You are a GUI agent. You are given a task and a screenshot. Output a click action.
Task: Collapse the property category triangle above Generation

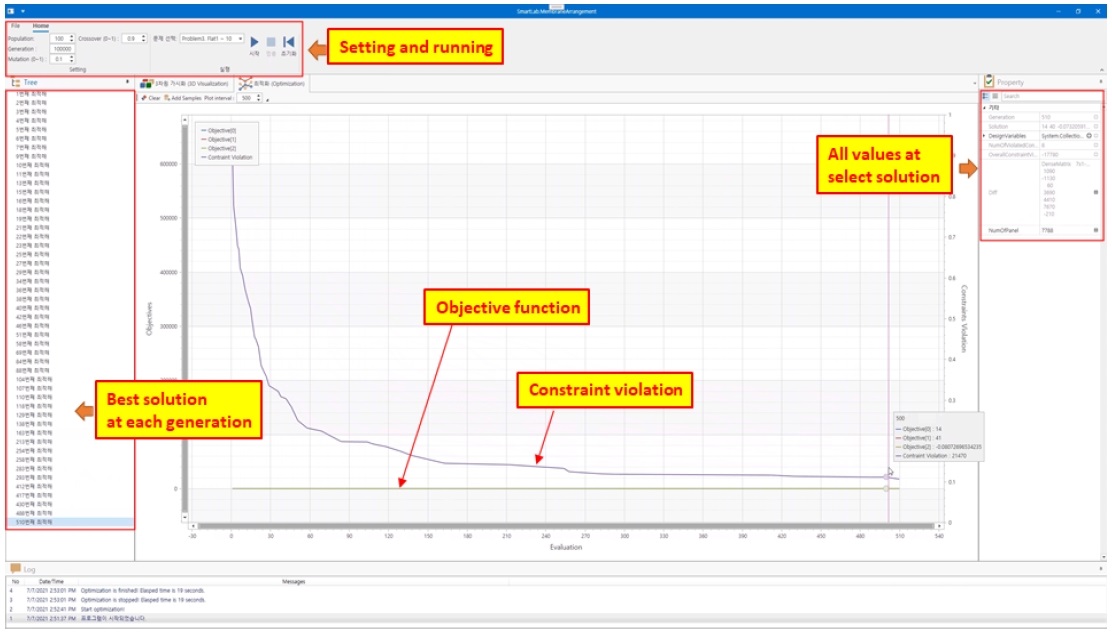coord(984,108)
